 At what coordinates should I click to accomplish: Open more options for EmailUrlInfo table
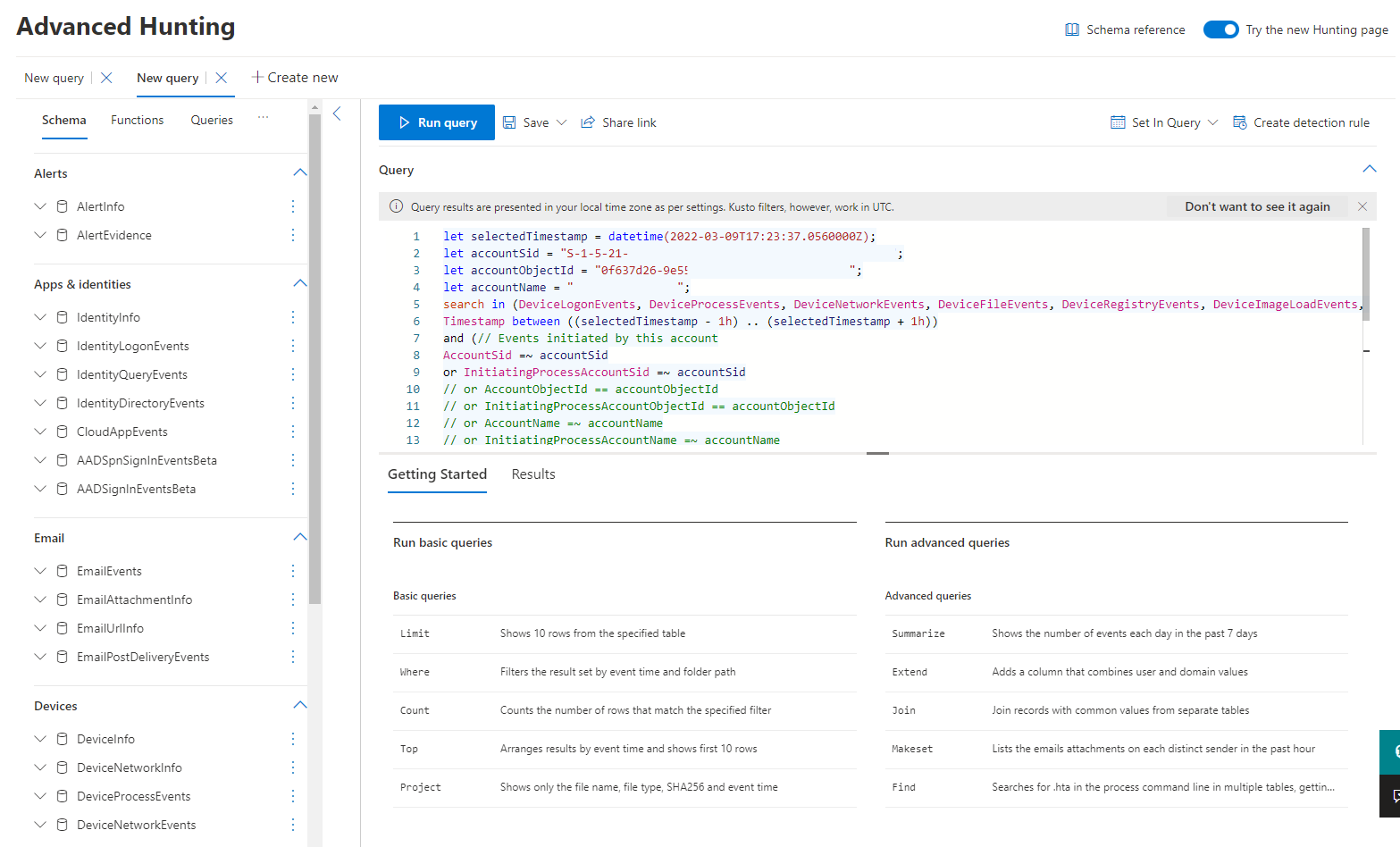(x=293, y=628)
